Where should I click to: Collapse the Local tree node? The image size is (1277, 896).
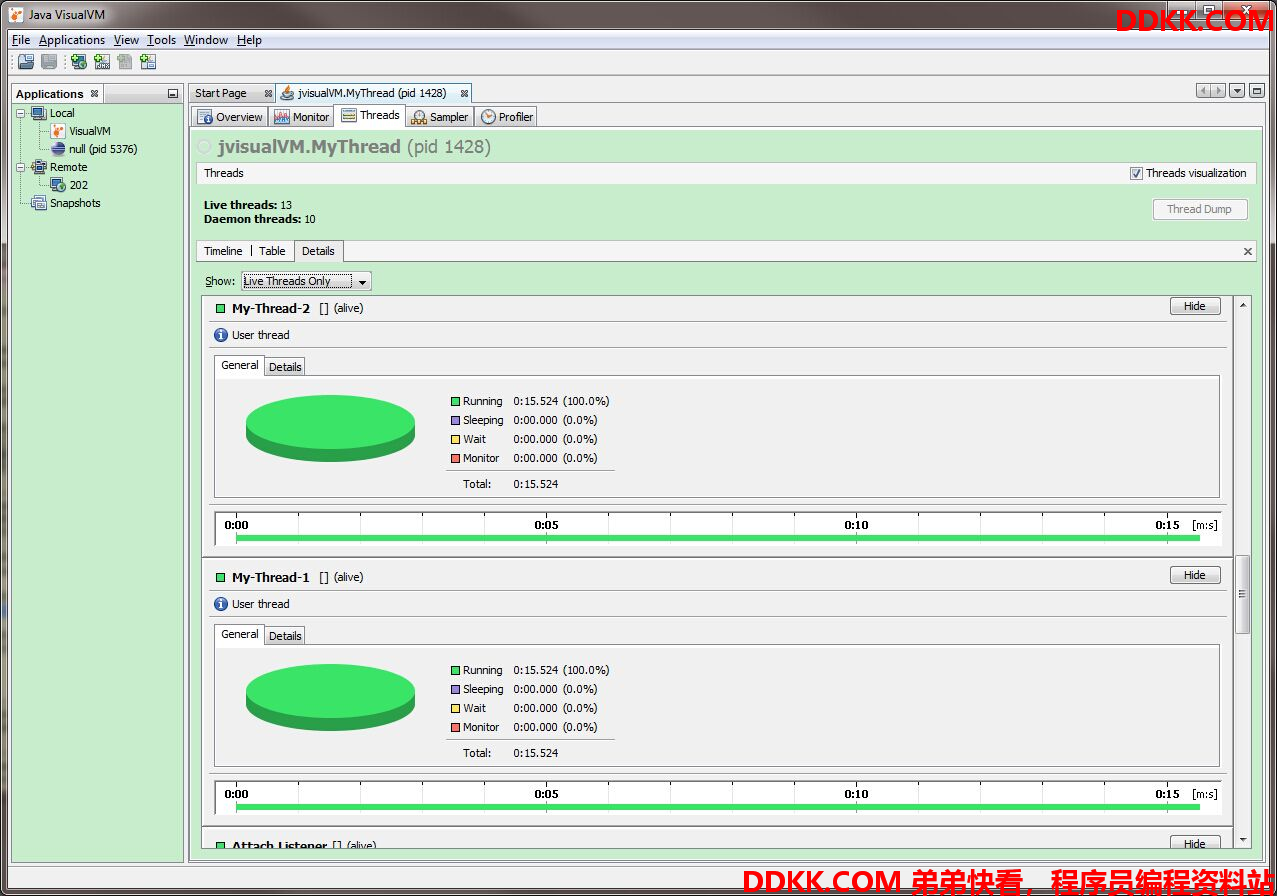pos(21,113)
